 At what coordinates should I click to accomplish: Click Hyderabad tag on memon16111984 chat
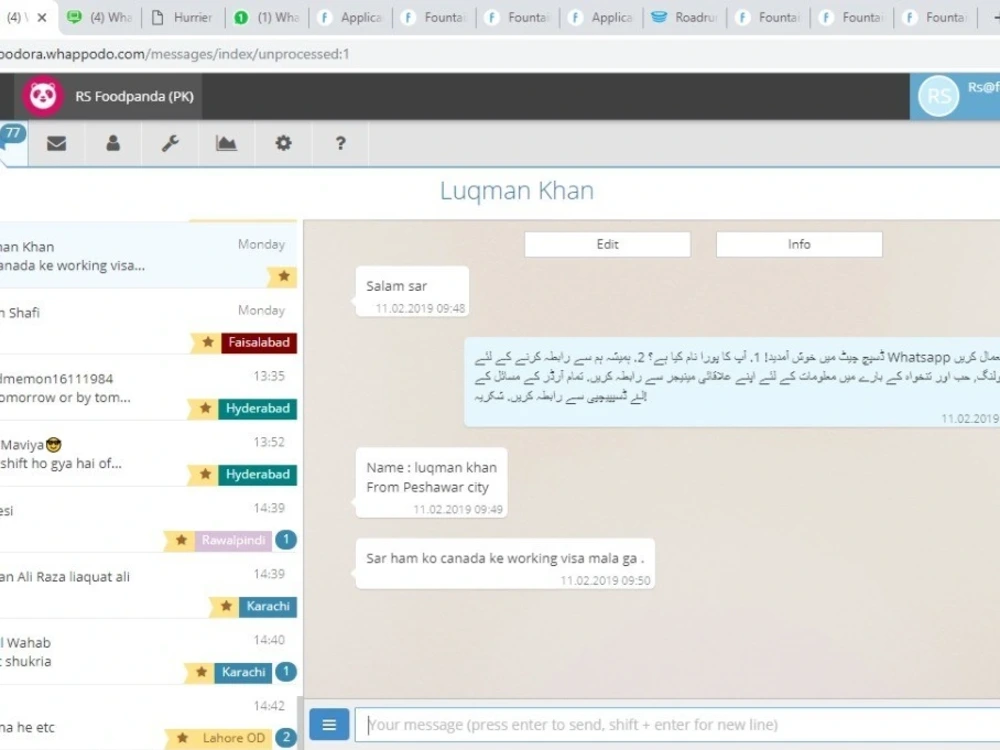click(x=258, y=408)
